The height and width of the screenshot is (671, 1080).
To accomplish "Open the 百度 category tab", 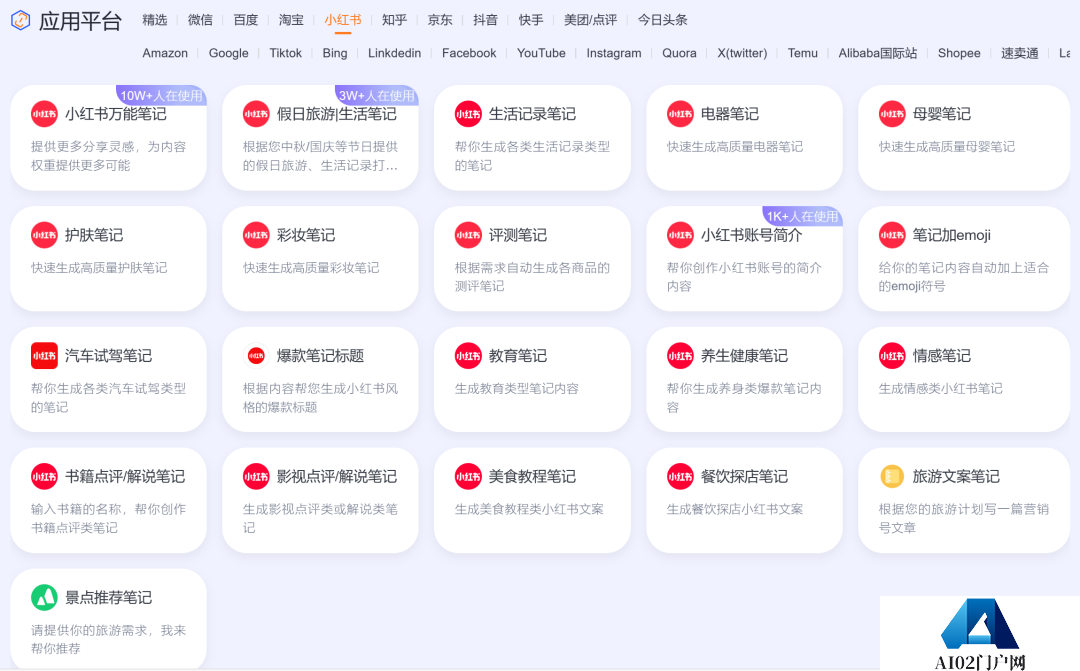I will [246, 20].
